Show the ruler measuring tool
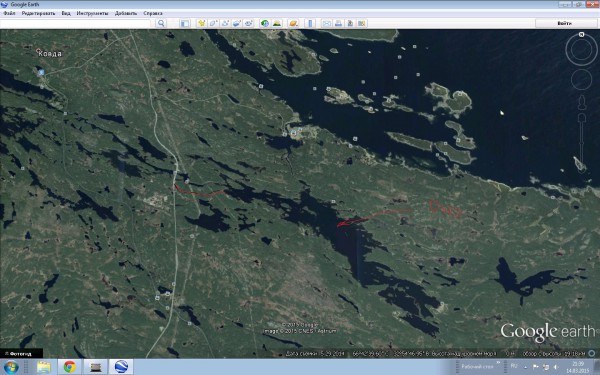Screen dimensions: 600x375 310,23
